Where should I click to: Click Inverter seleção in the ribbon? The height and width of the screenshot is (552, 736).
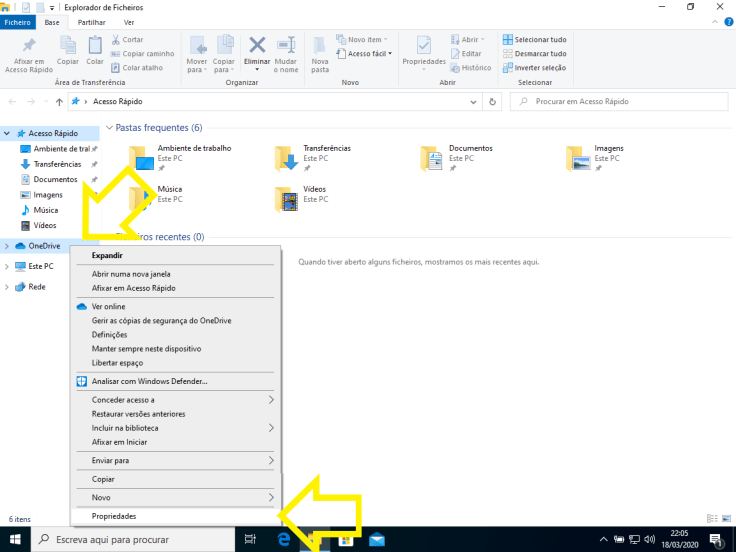534,67
